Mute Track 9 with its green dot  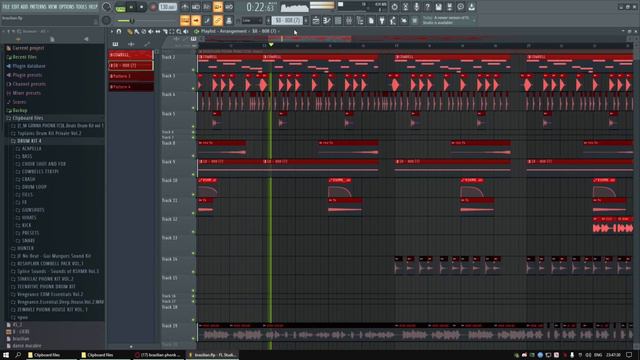tap(193, 175)
